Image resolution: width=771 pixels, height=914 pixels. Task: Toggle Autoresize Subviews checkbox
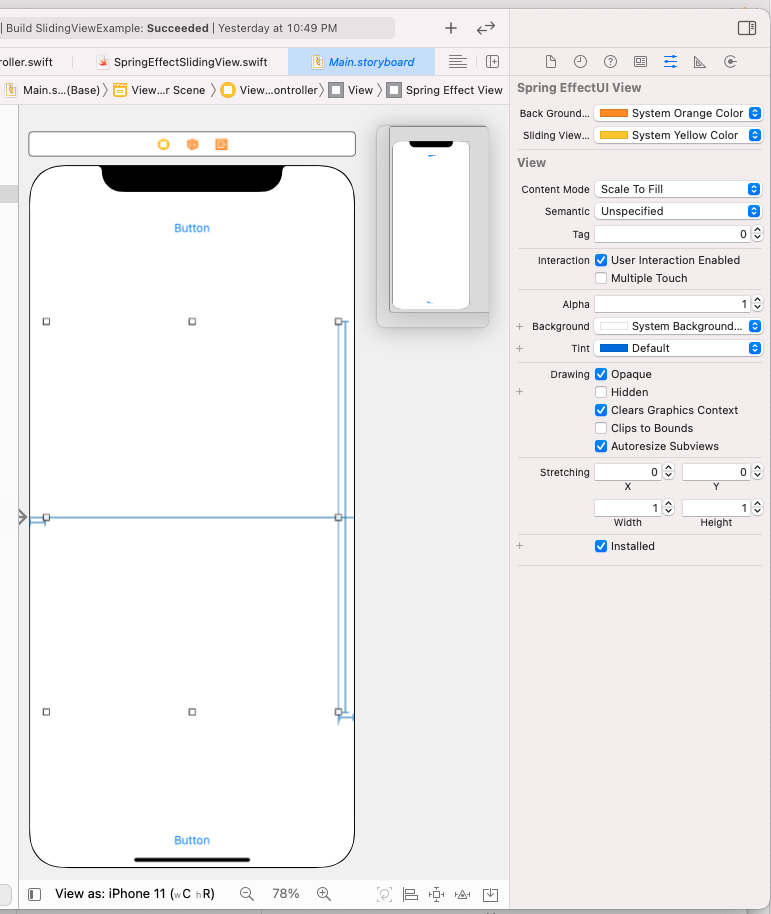tap(601, 447)
